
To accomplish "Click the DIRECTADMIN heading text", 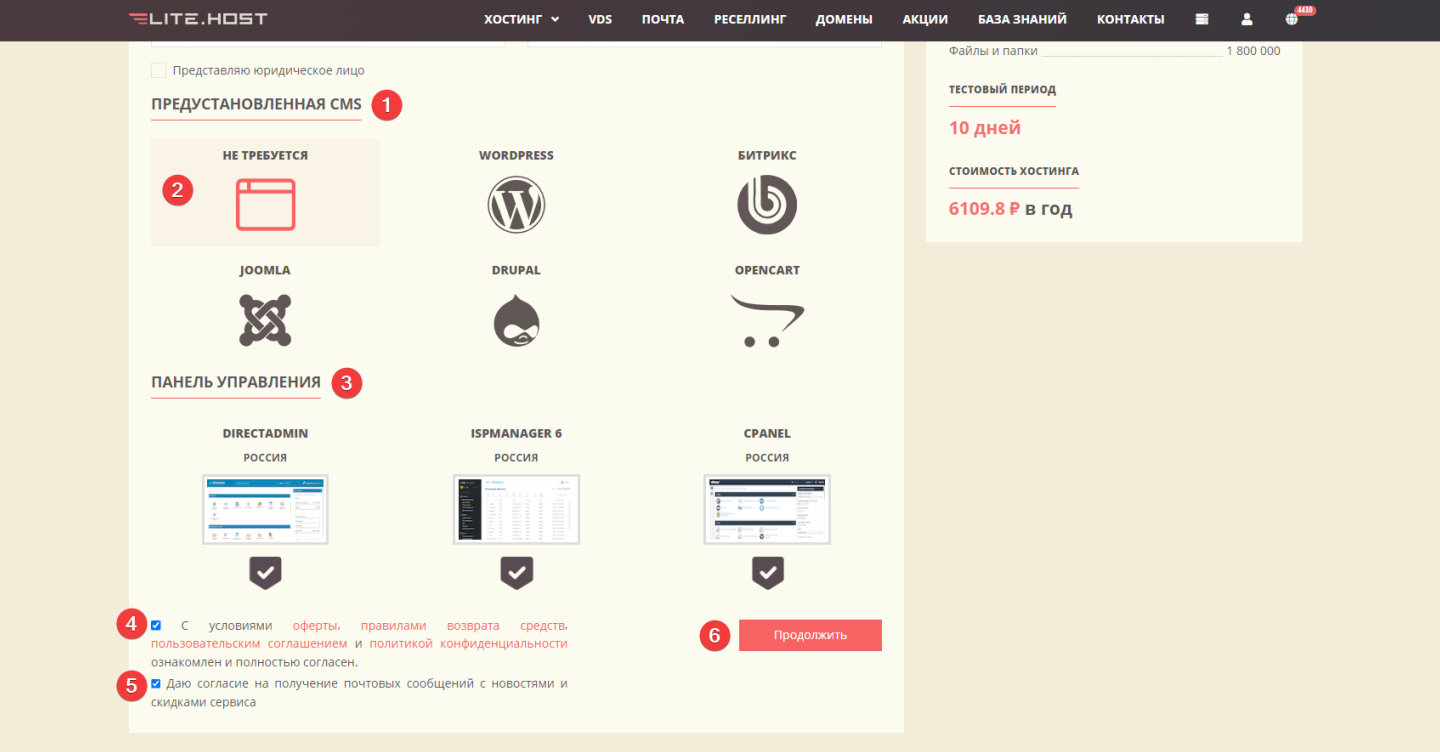I will pos(265,433).
